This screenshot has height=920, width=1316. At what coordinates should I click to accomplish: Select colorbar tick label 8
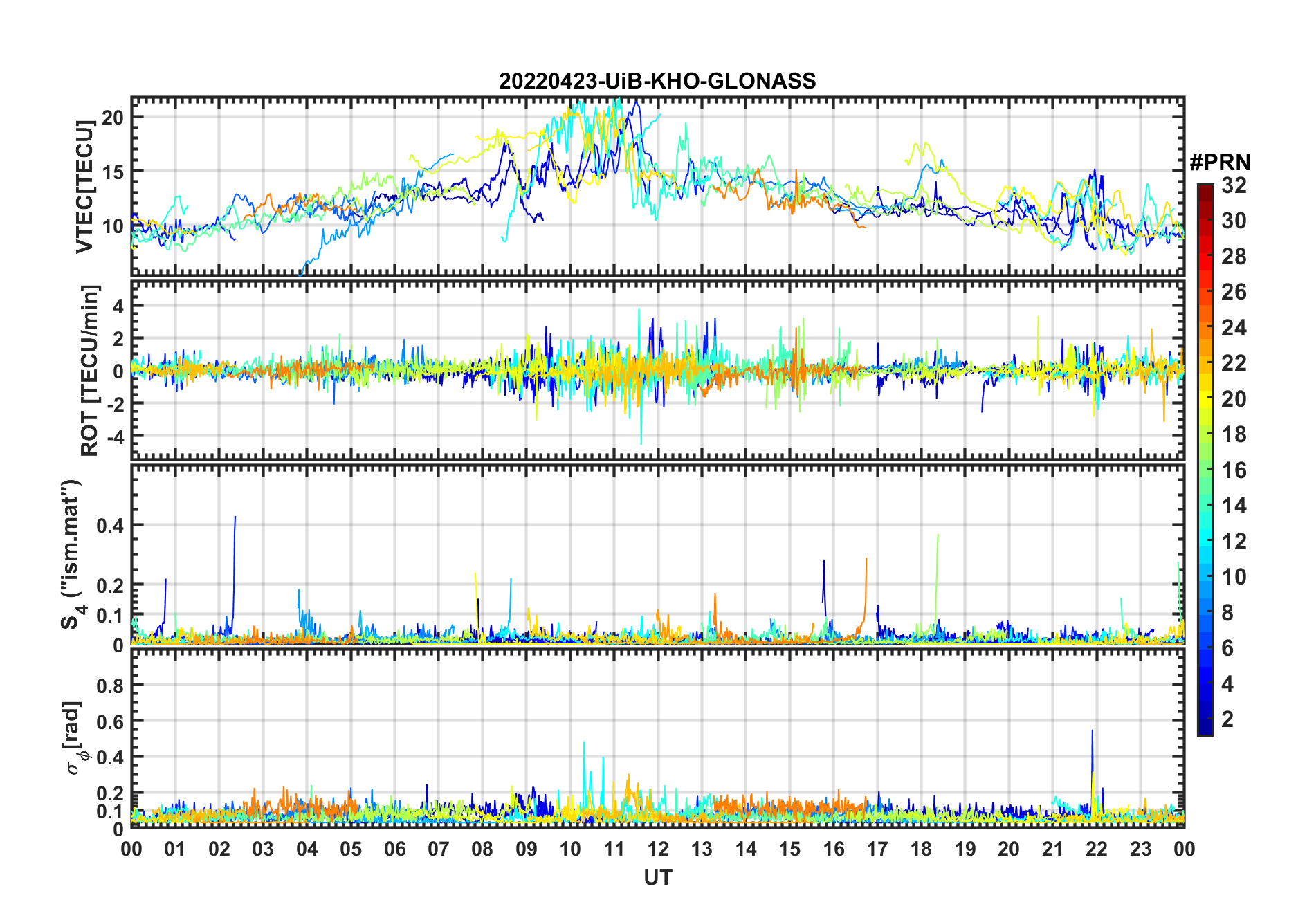coord(1227,613)
